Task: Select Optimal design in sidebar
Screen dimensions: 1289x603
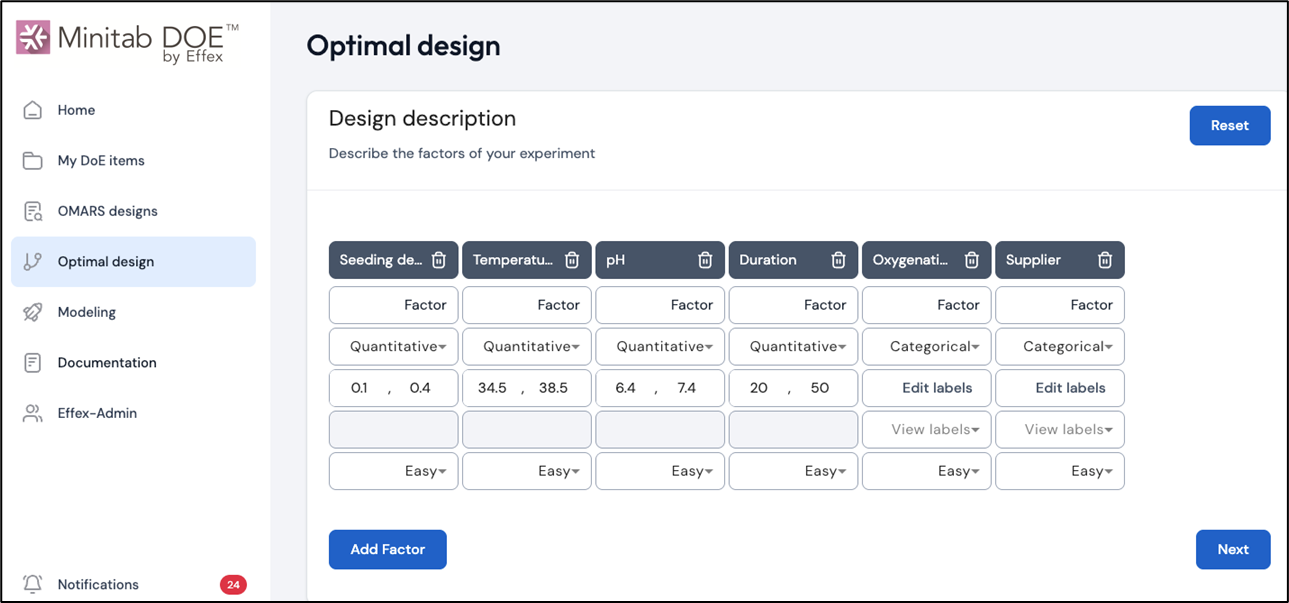Action: [133, 261]
